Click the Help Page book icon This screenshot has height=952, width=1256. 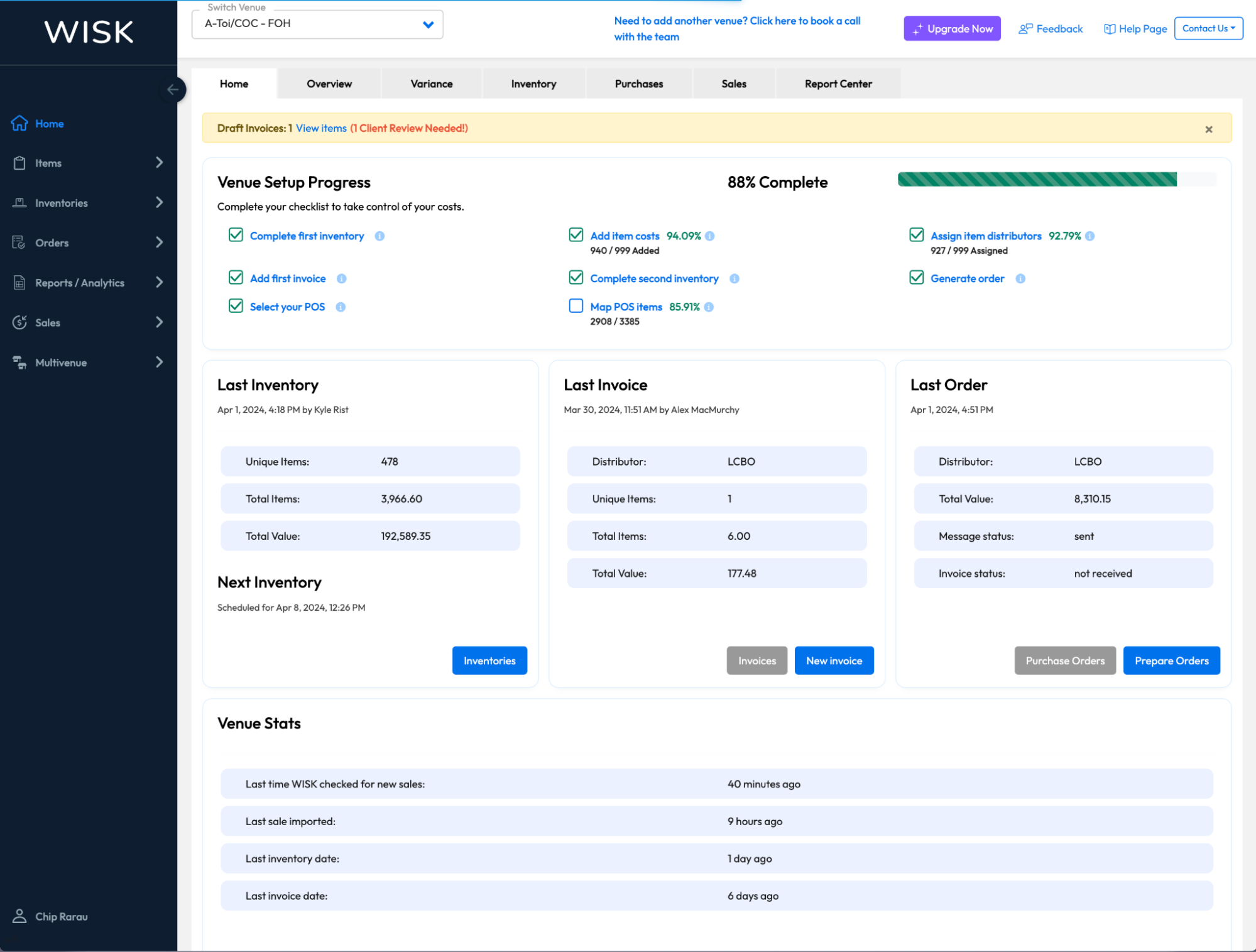(1110, 28)
